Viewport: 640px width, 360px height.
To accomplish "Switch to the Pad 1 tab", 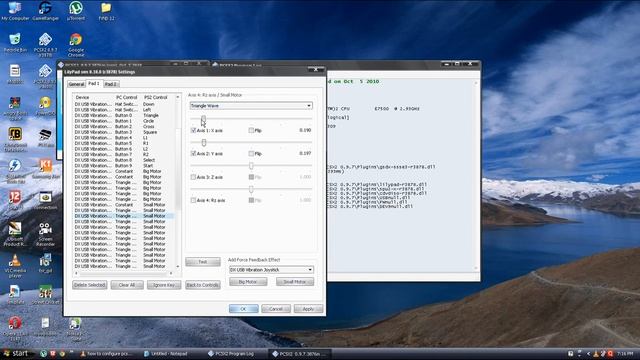I will click(94, 84).
